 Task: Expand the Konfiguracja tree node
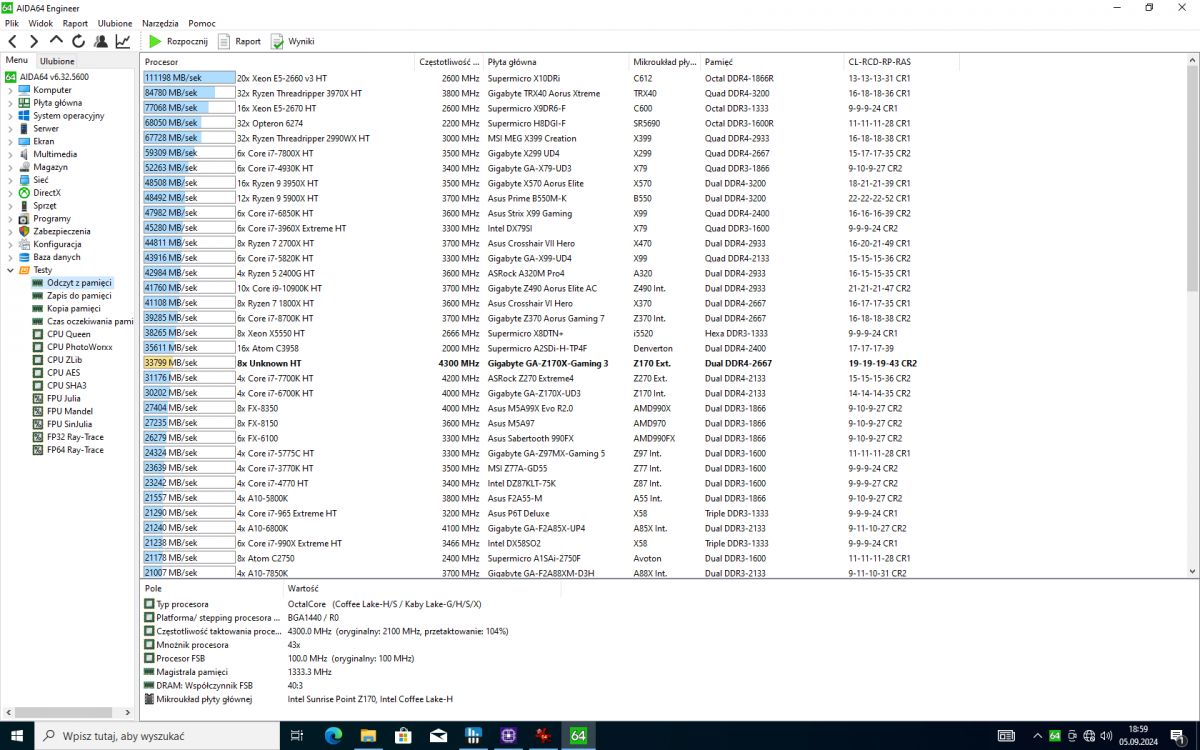(x=11, y=244)
